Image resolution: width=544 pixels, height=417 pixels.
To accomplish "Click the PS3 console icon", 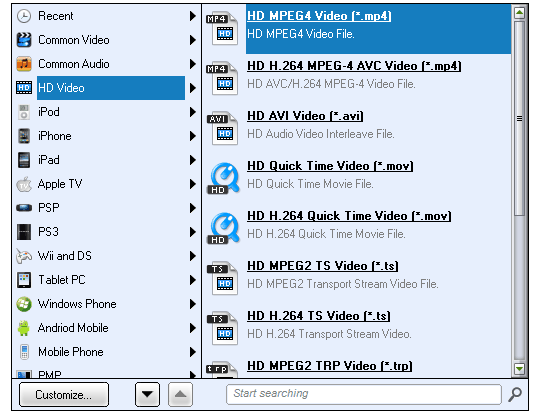I will click(x=24, y=232).
